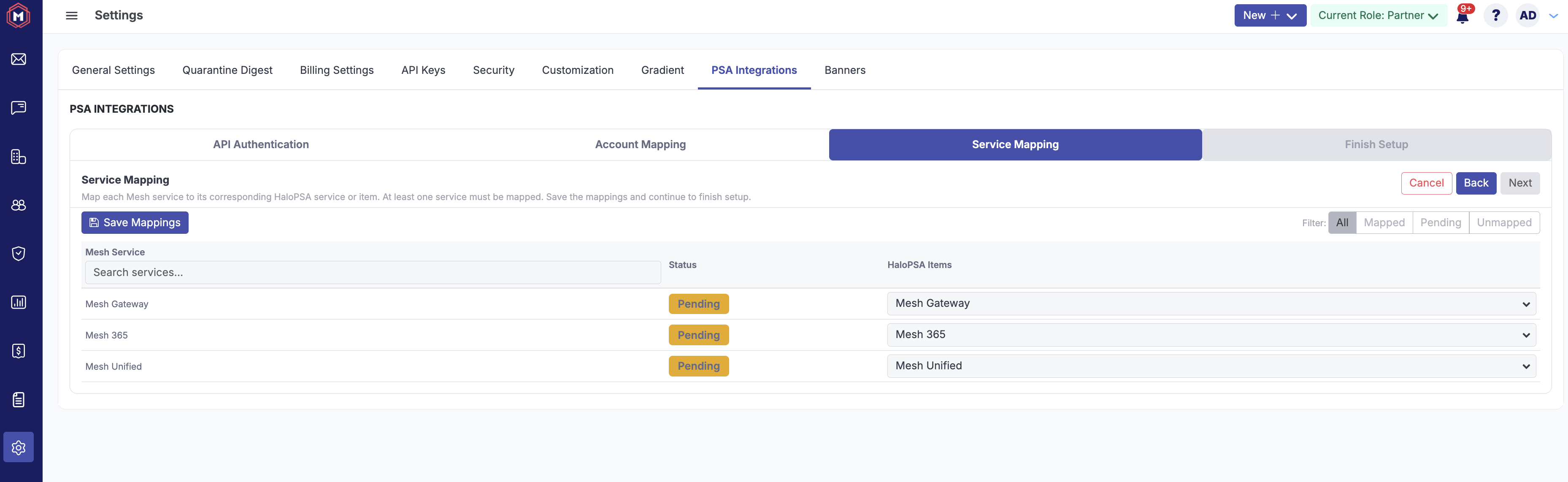The height and width of the screenshot is (482, 1568).
Task: Switch to the Security tab
Action: click(x=494, y=70)
